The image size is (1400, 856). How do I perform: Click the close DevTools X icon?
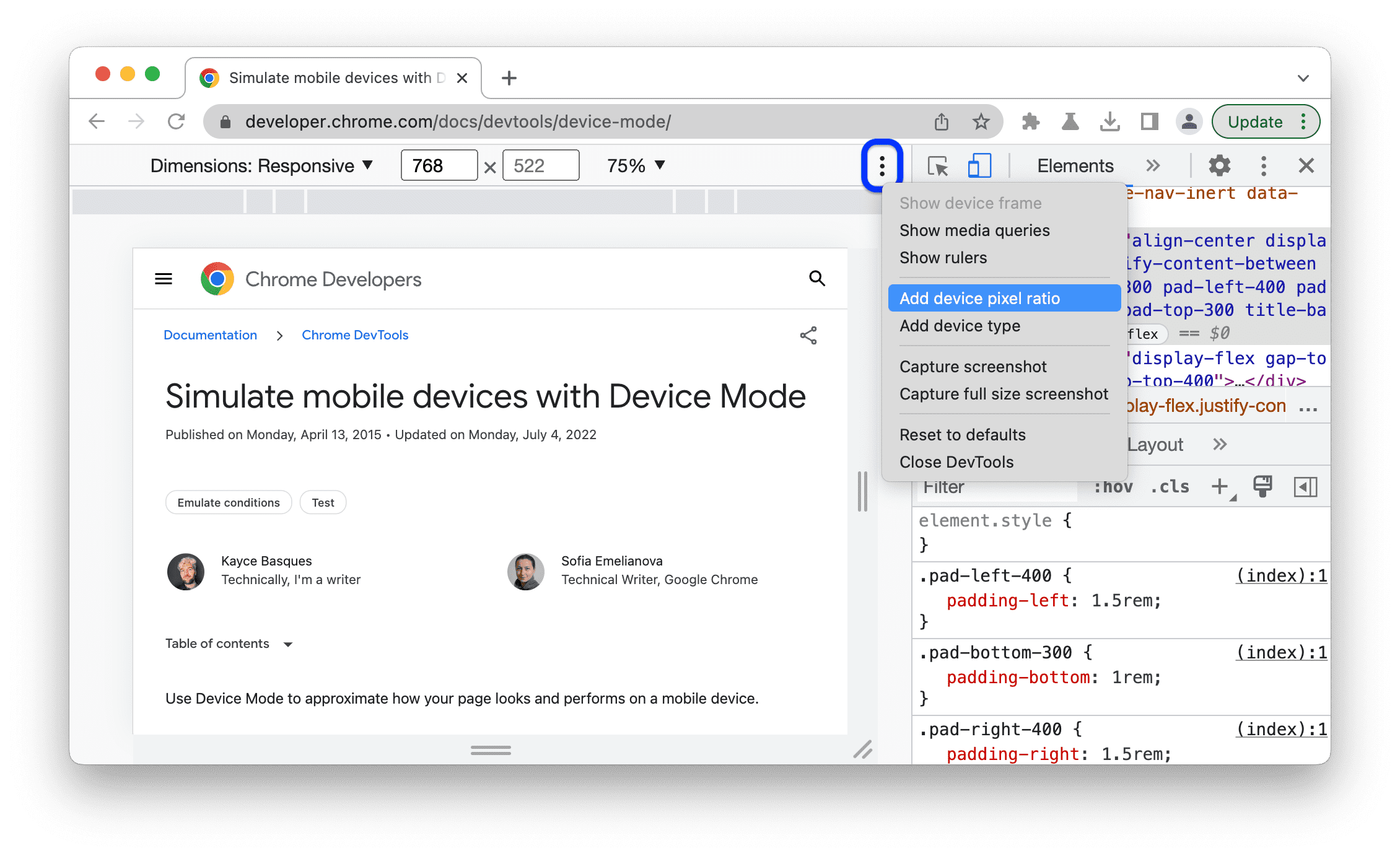pos(1306,165)
